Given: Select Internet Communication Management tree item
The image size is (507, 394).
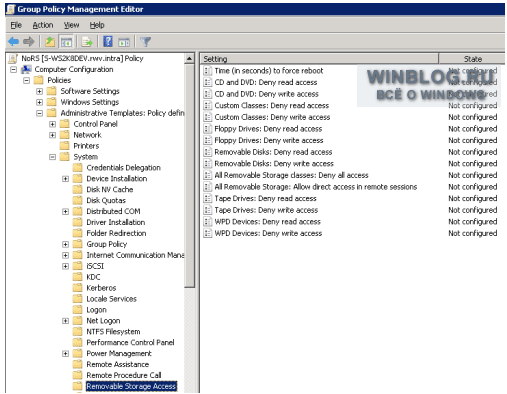Looking at the screenshot, I should click(135, 255).
